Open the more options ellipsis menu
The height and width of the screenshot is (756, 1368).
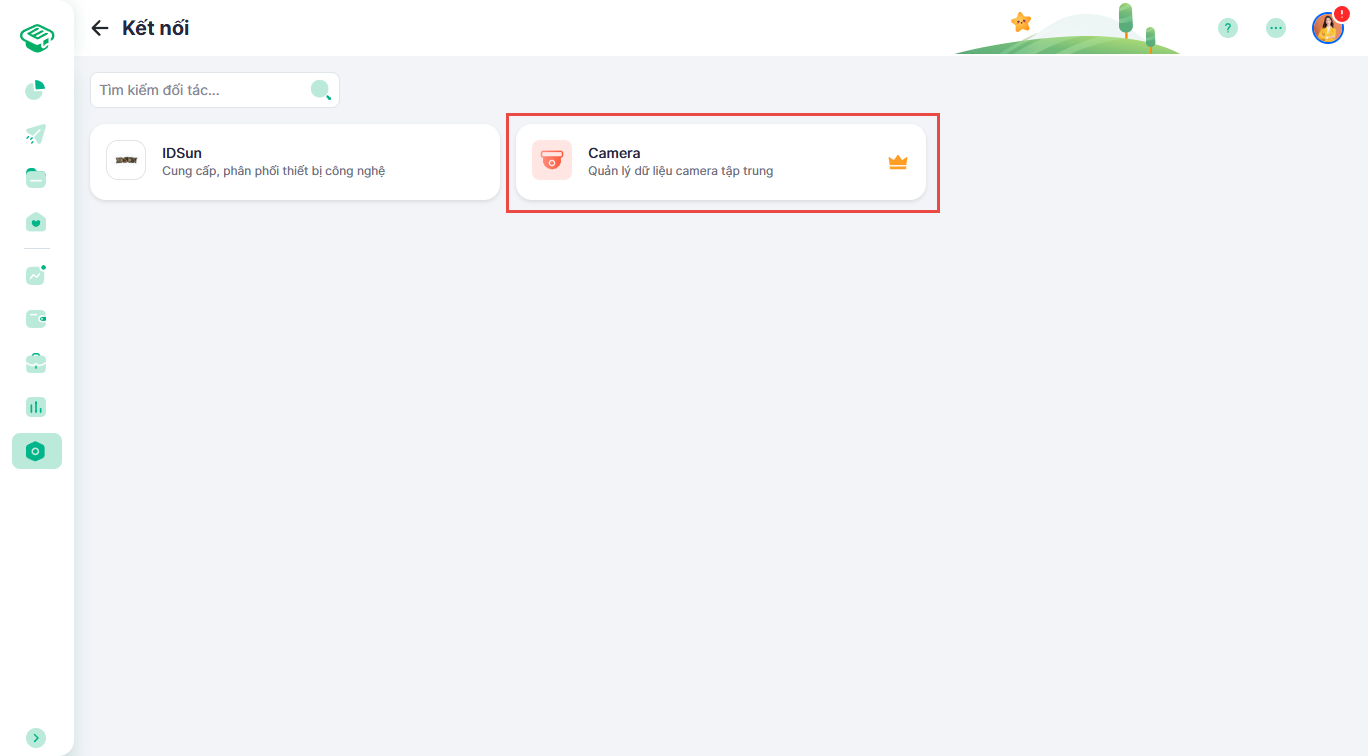coord(1276,28)
